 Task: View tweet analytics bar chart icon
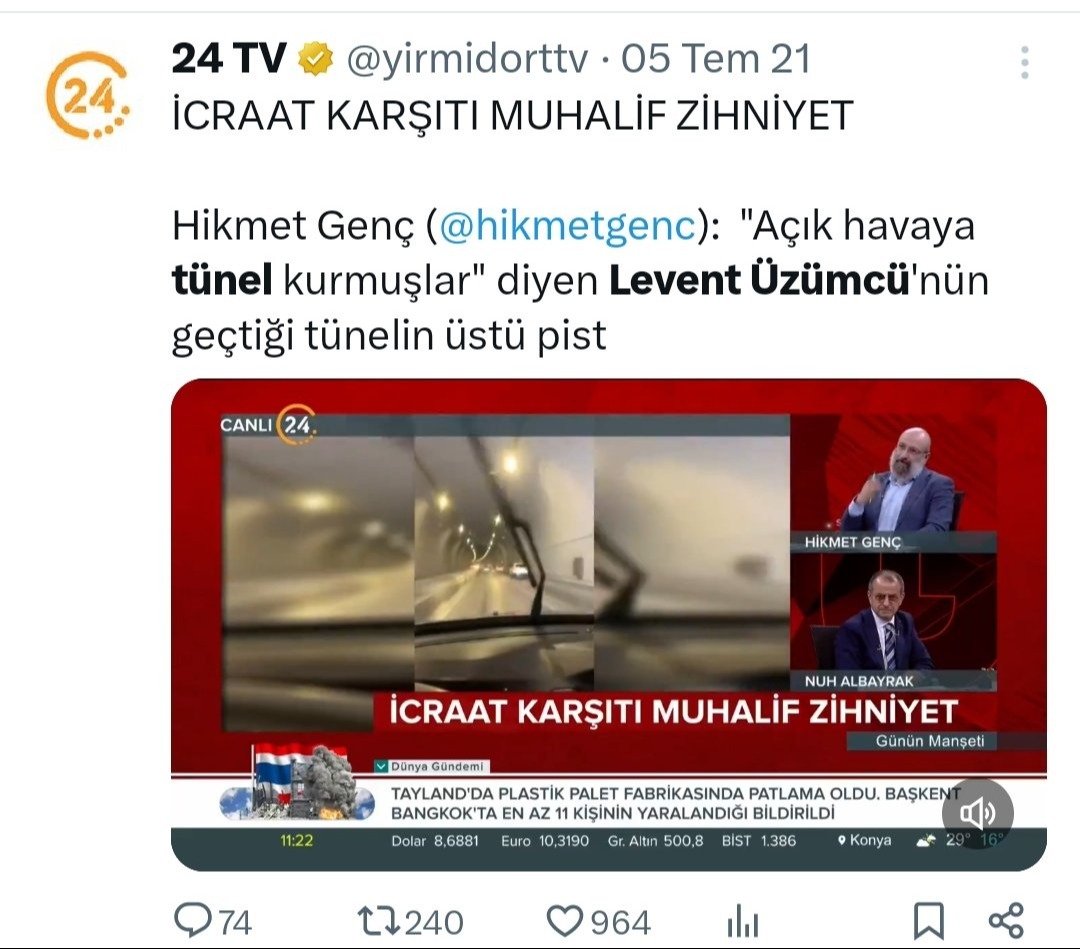pos(742,921)
